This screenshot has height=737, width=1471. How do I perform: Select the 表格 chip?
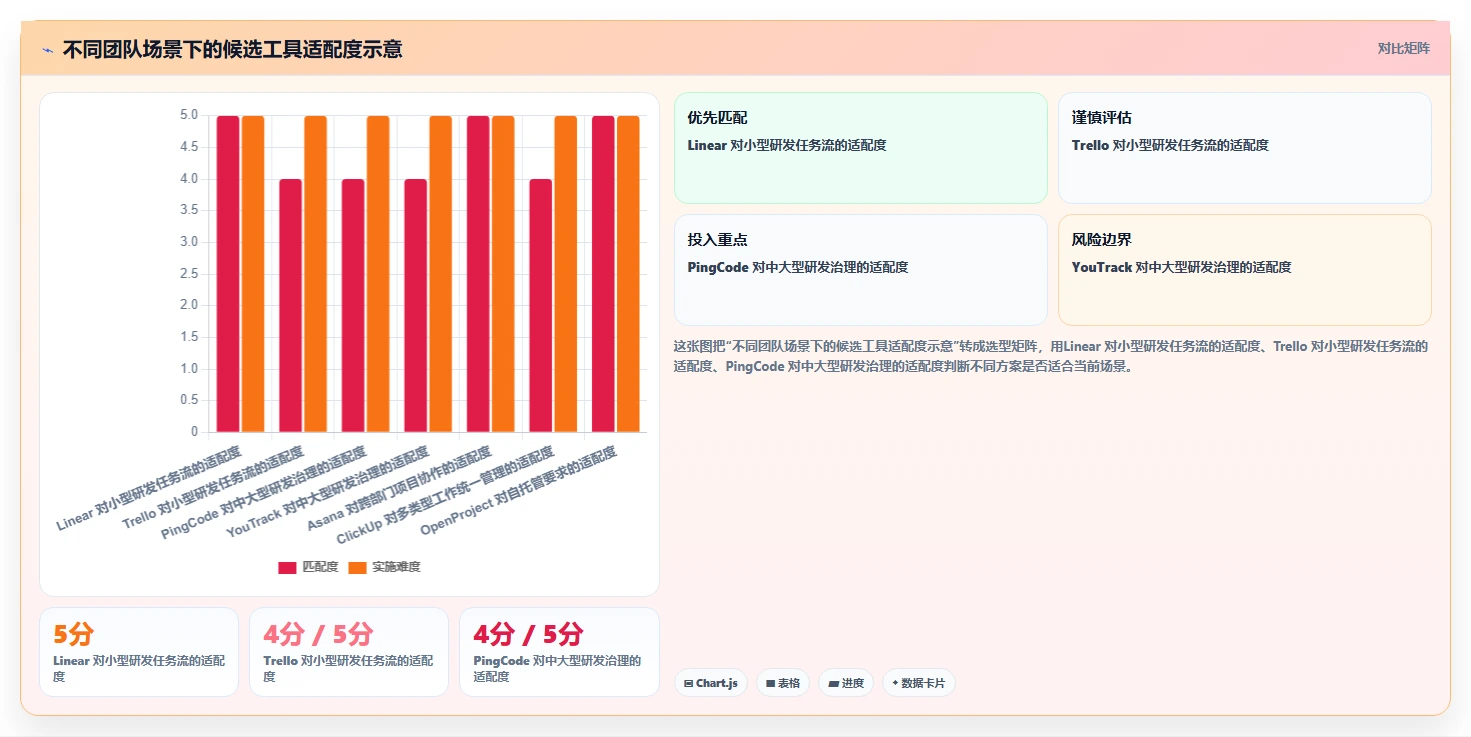click(x=783, y=683)
